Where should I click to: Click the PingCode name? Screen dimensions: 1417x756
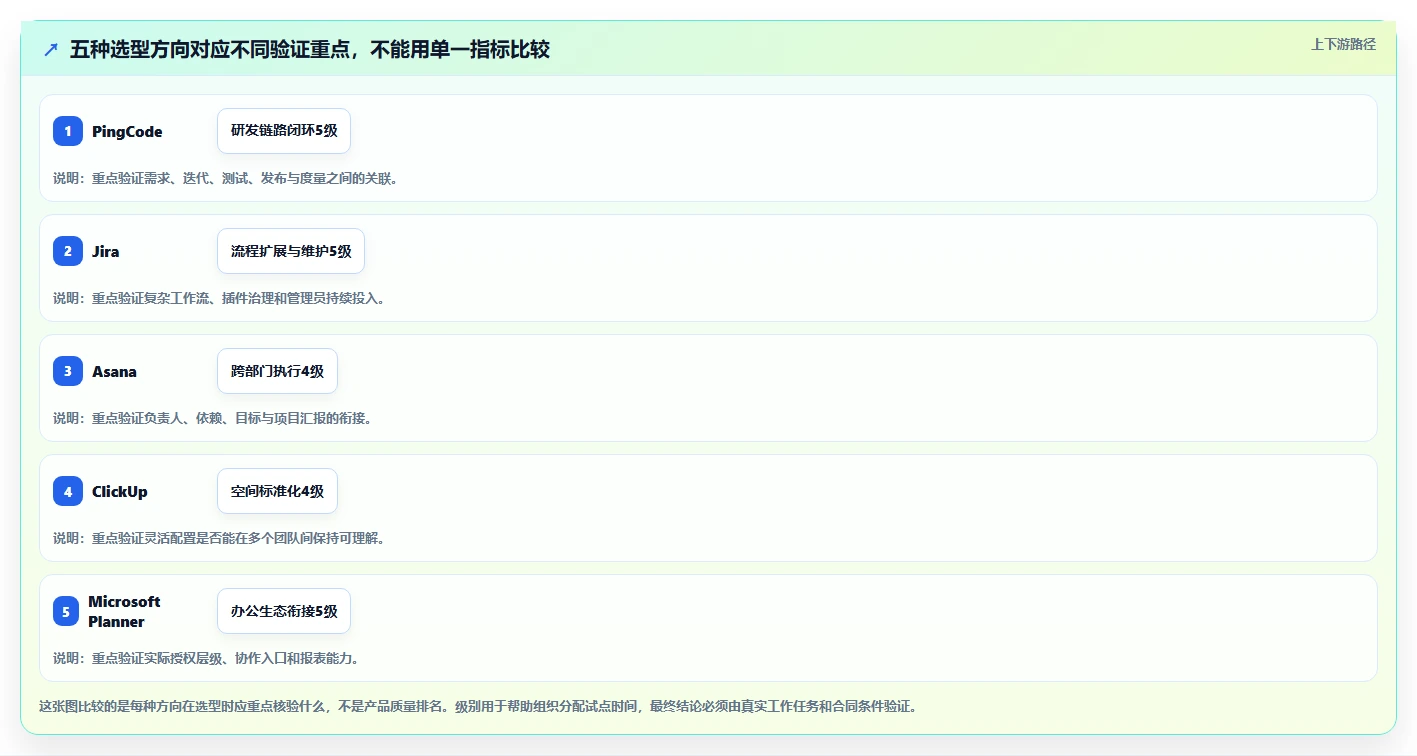coord(127,131)
